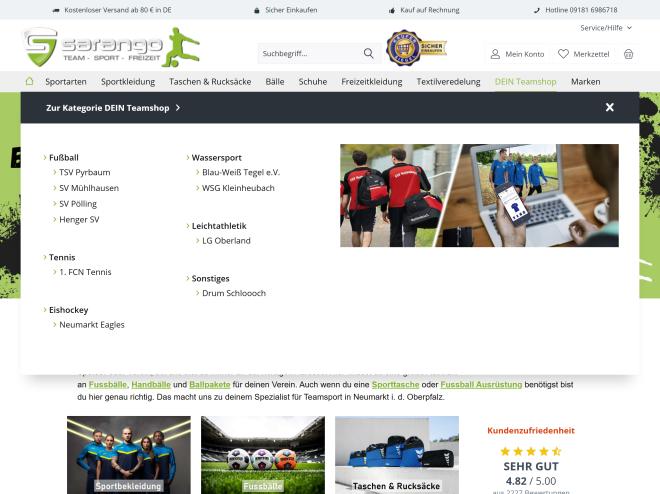Expand the Service/Hilfe dropdown

[x=606, y=28]
